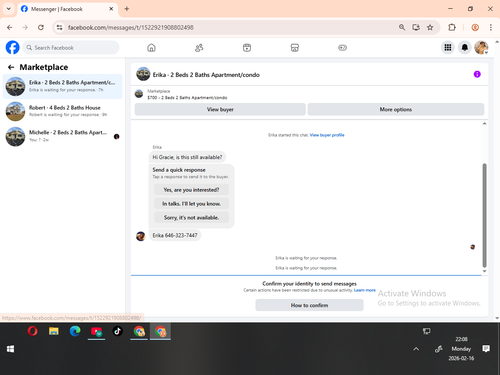Open the Facebook Home icon
This screenshot has width=500, height=375.
tap(151, 48)
